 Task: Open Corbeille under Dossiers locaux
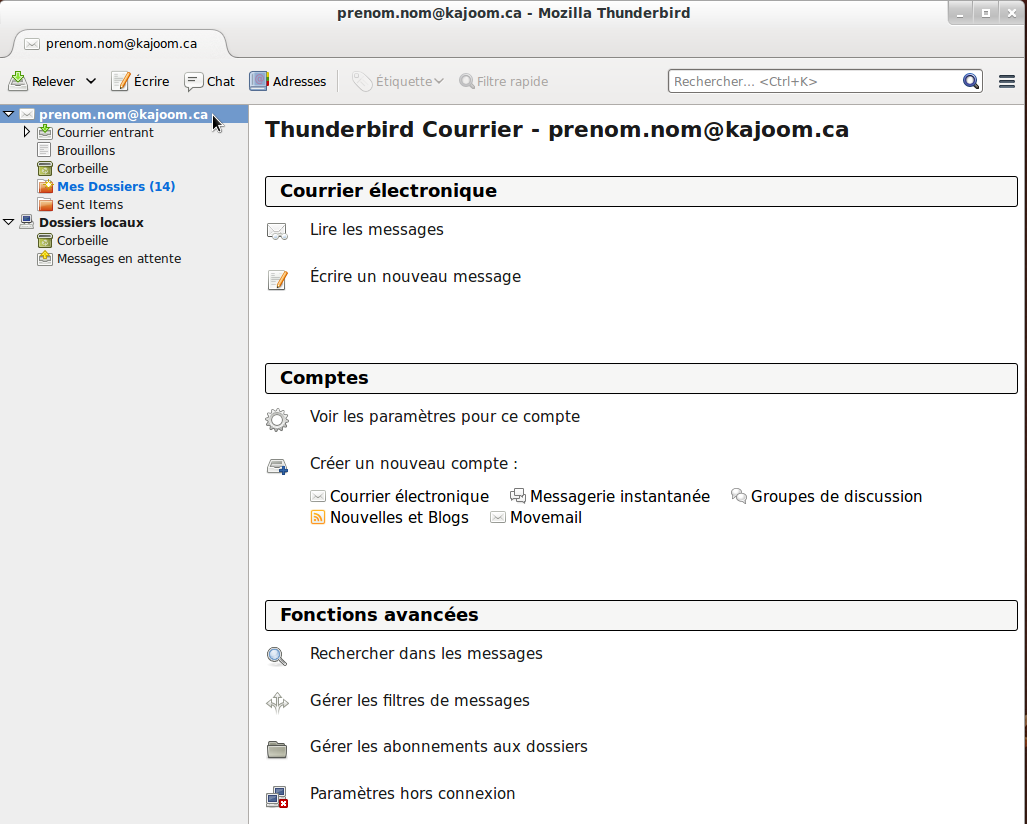pyautogui.click(x=83, y=240)
